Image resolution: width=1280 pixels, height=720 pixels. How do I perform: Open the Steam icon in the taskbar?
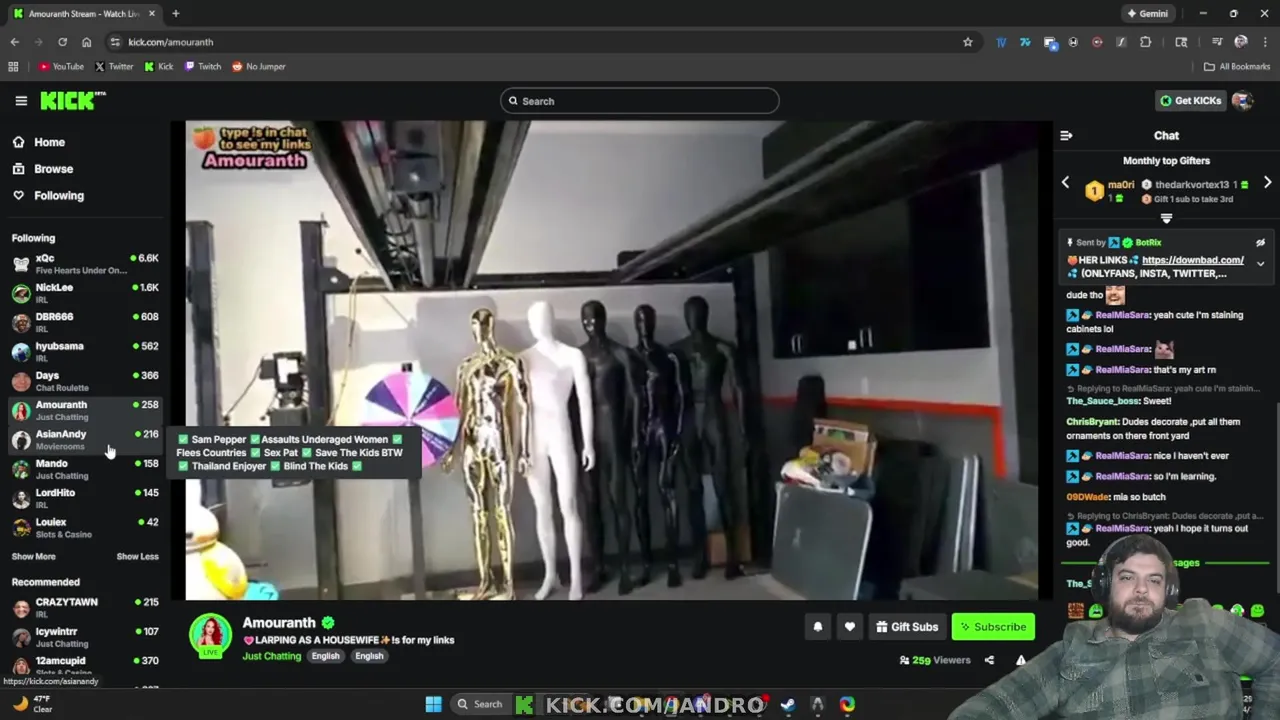tap(788, 704)
